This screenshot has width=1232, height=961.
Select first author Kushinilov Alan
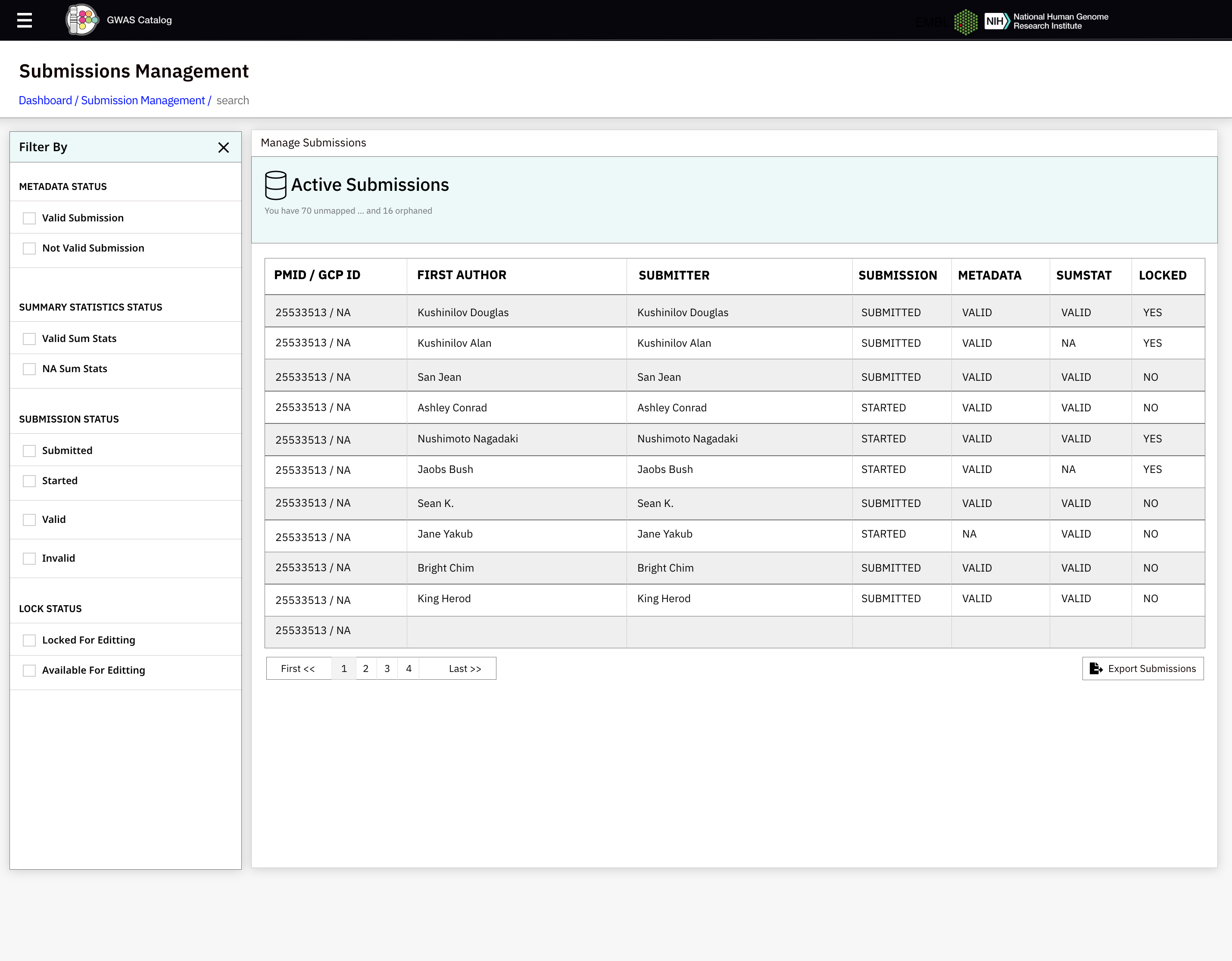coord(454,343)
